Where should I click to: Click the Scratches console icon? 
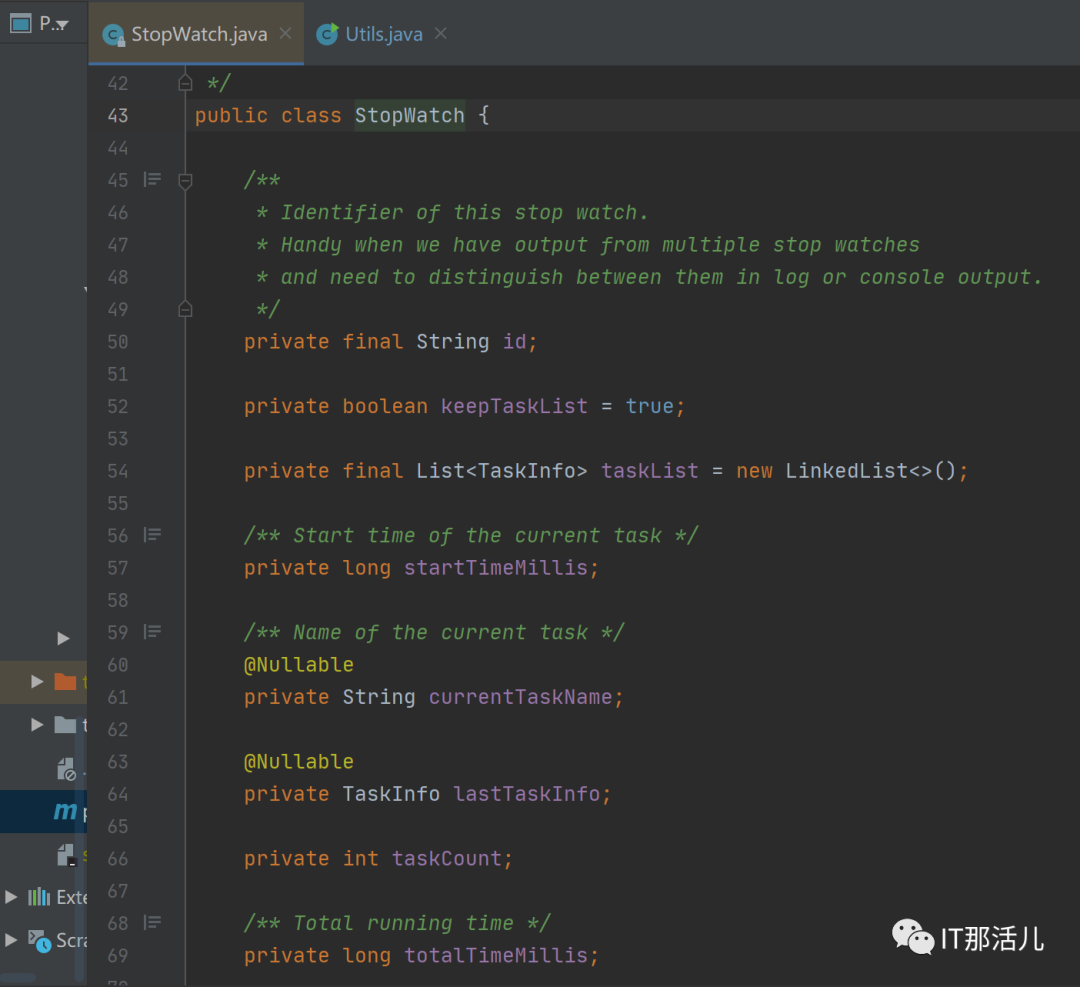[39, 941]
